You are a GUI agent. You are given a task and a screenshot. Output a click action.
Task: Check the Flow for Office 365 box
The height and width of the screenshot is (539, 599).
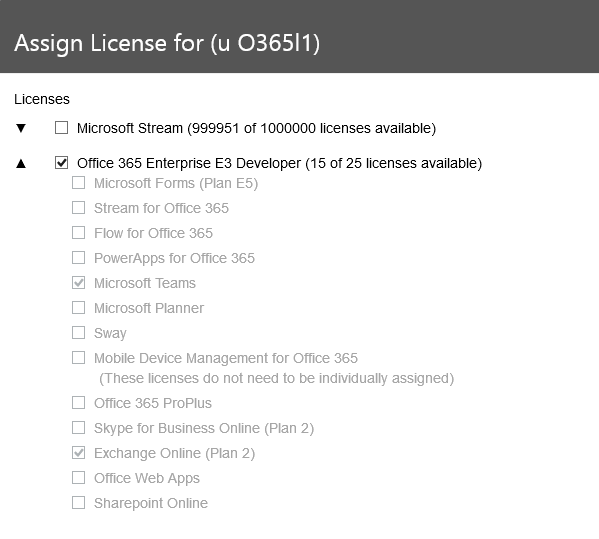79,233
